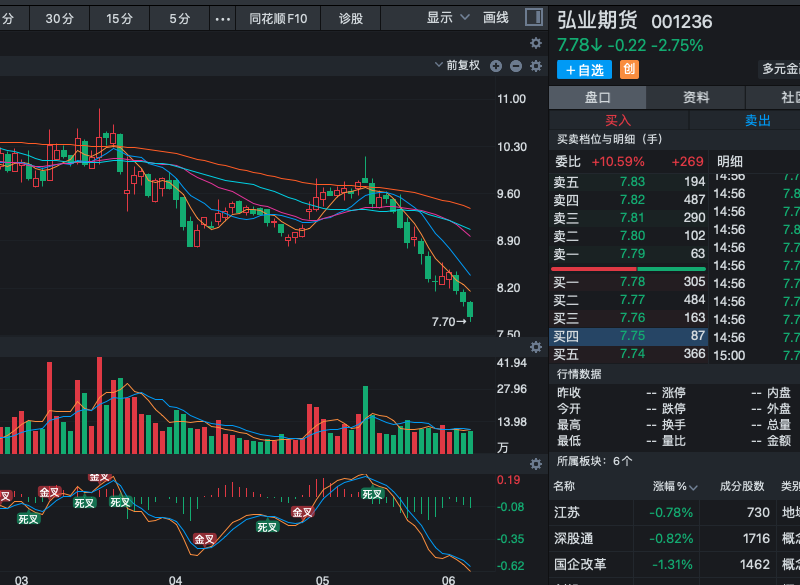Select the 卖五 7.83 order row
The image size is (800, 585).
coord(630,182)
